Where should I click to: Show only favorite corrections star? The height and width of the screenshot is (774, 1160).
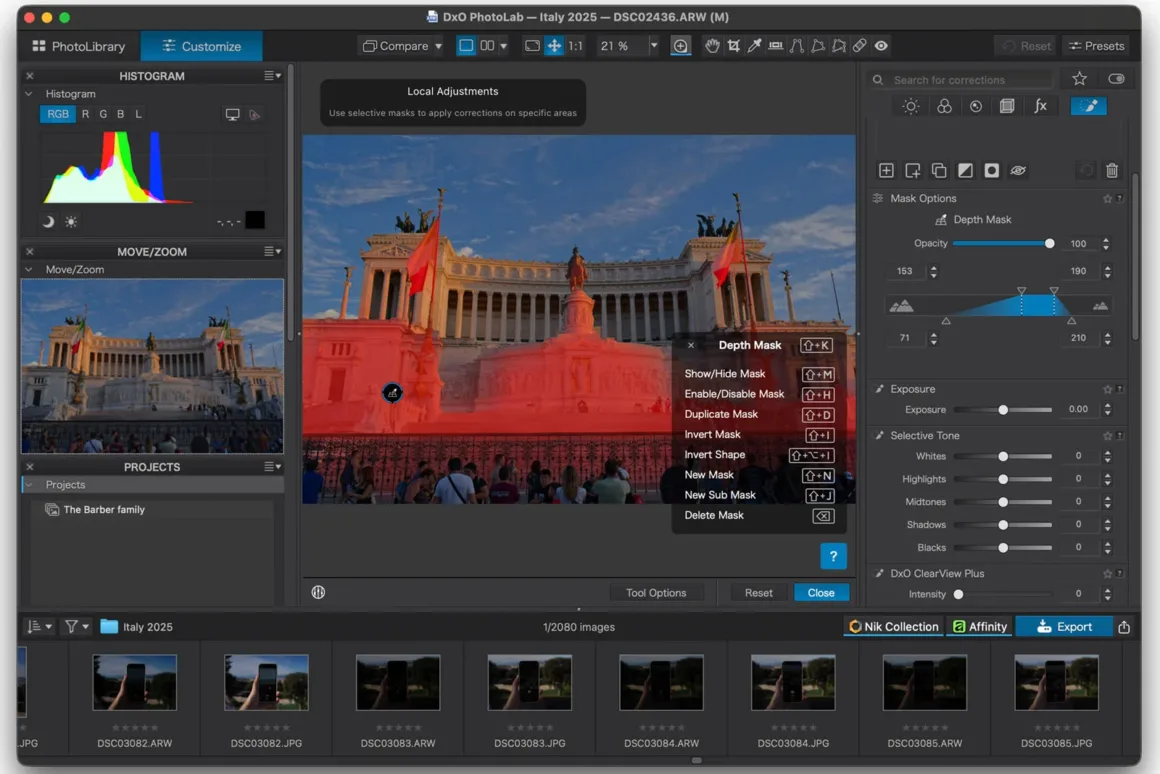pyautogui.click(x=1079, y=79)
